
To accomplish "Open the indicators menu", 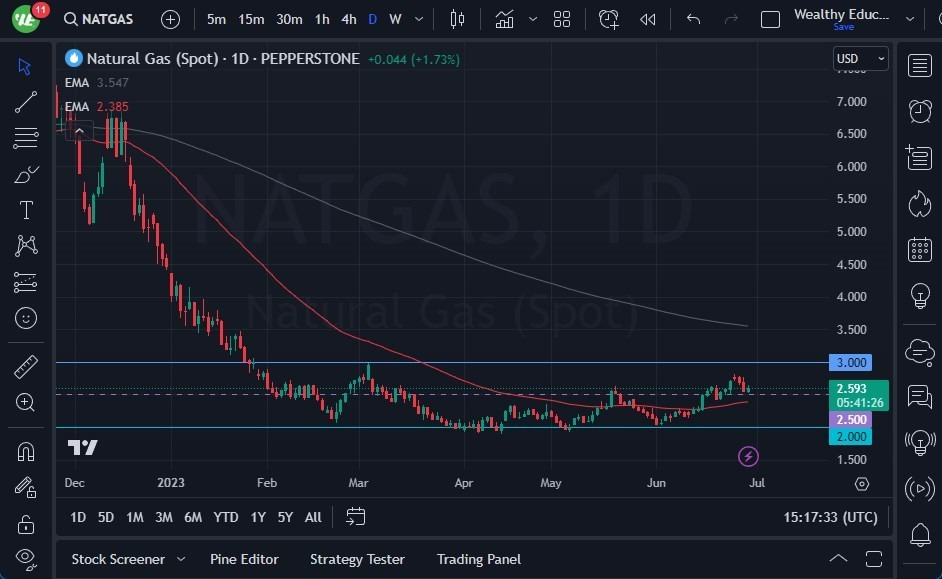I will (x=504, y=19).
